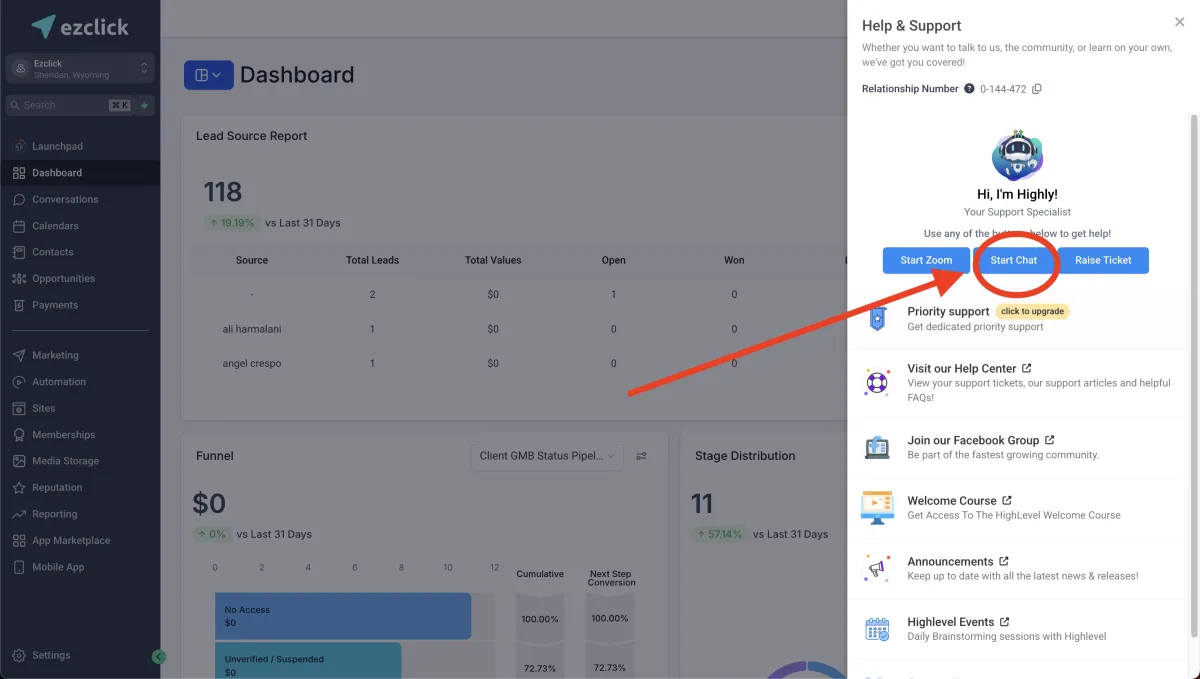Click the Total Values column header

(493, 260)
